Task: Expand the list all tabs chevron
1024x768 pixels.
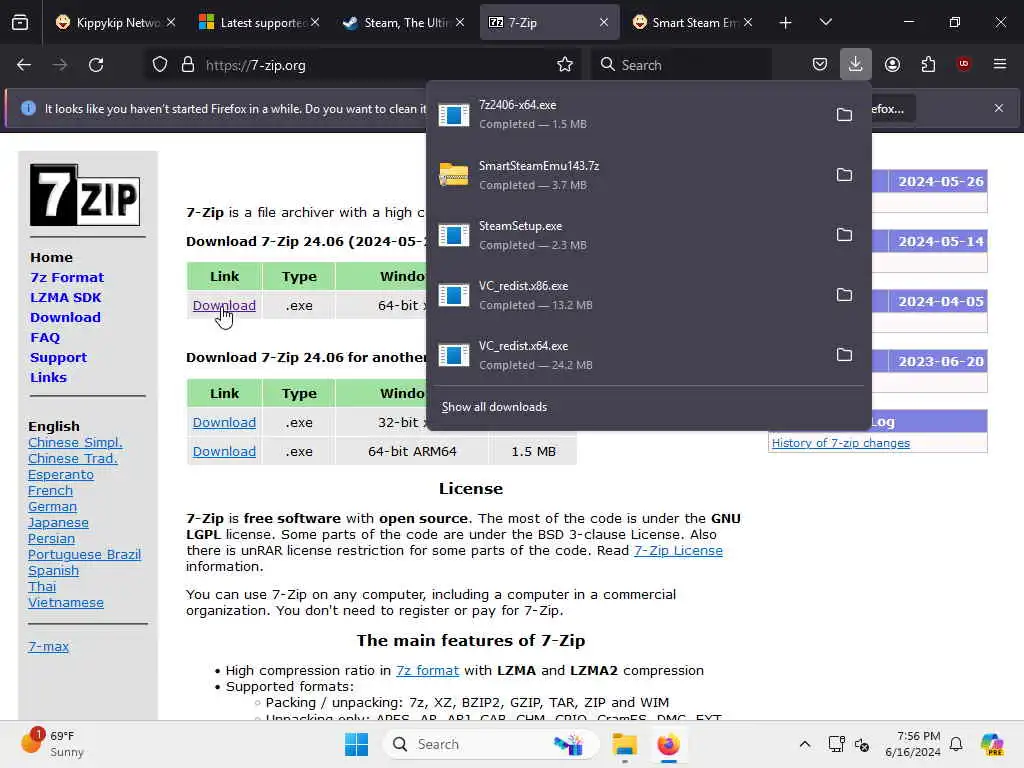Action: coord(825,22)
